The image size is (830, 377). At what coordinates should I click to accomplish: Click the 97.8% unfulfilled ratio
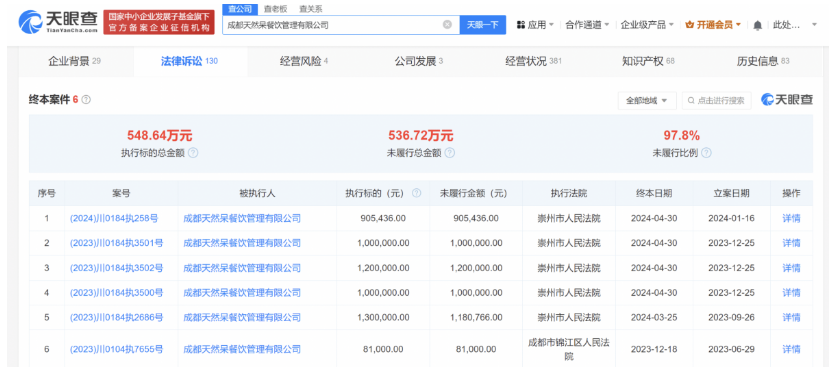682,135
